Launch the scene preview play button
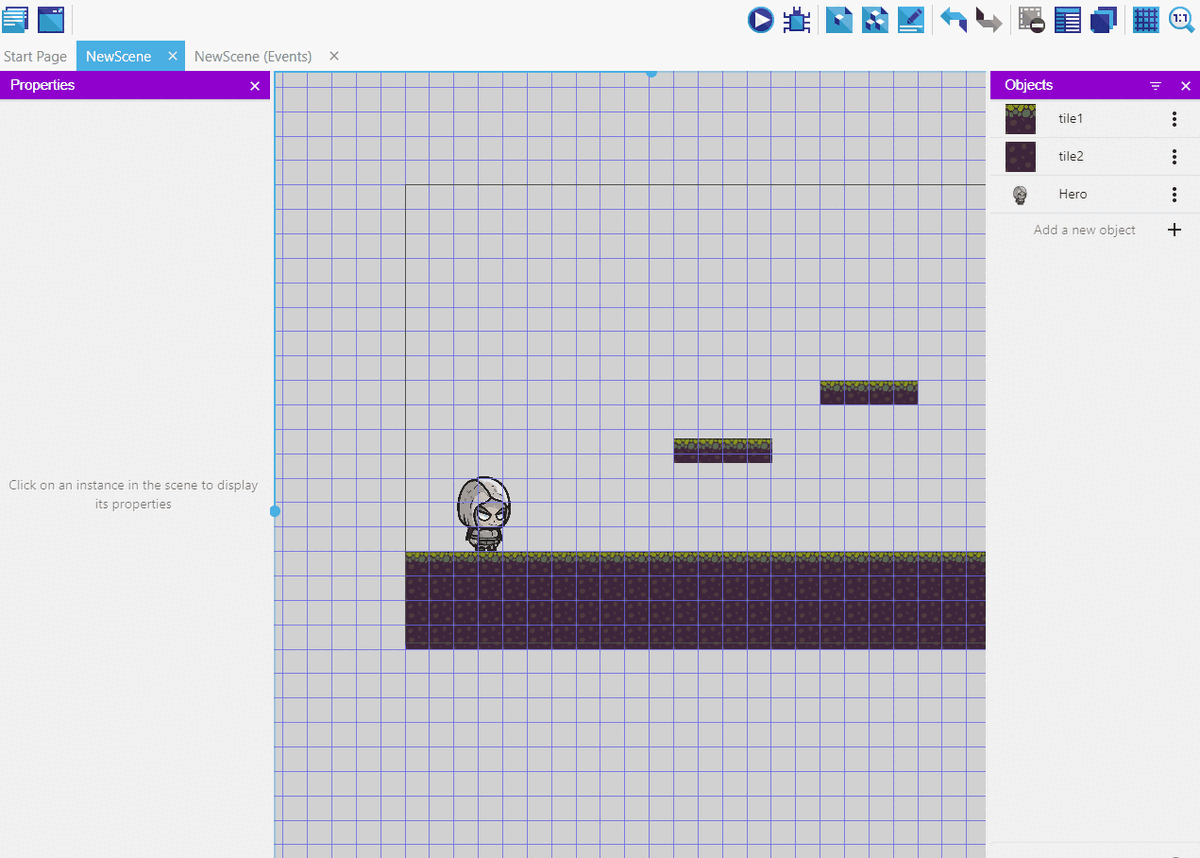This screenshot has width=1200, height=858. point(761,19)
